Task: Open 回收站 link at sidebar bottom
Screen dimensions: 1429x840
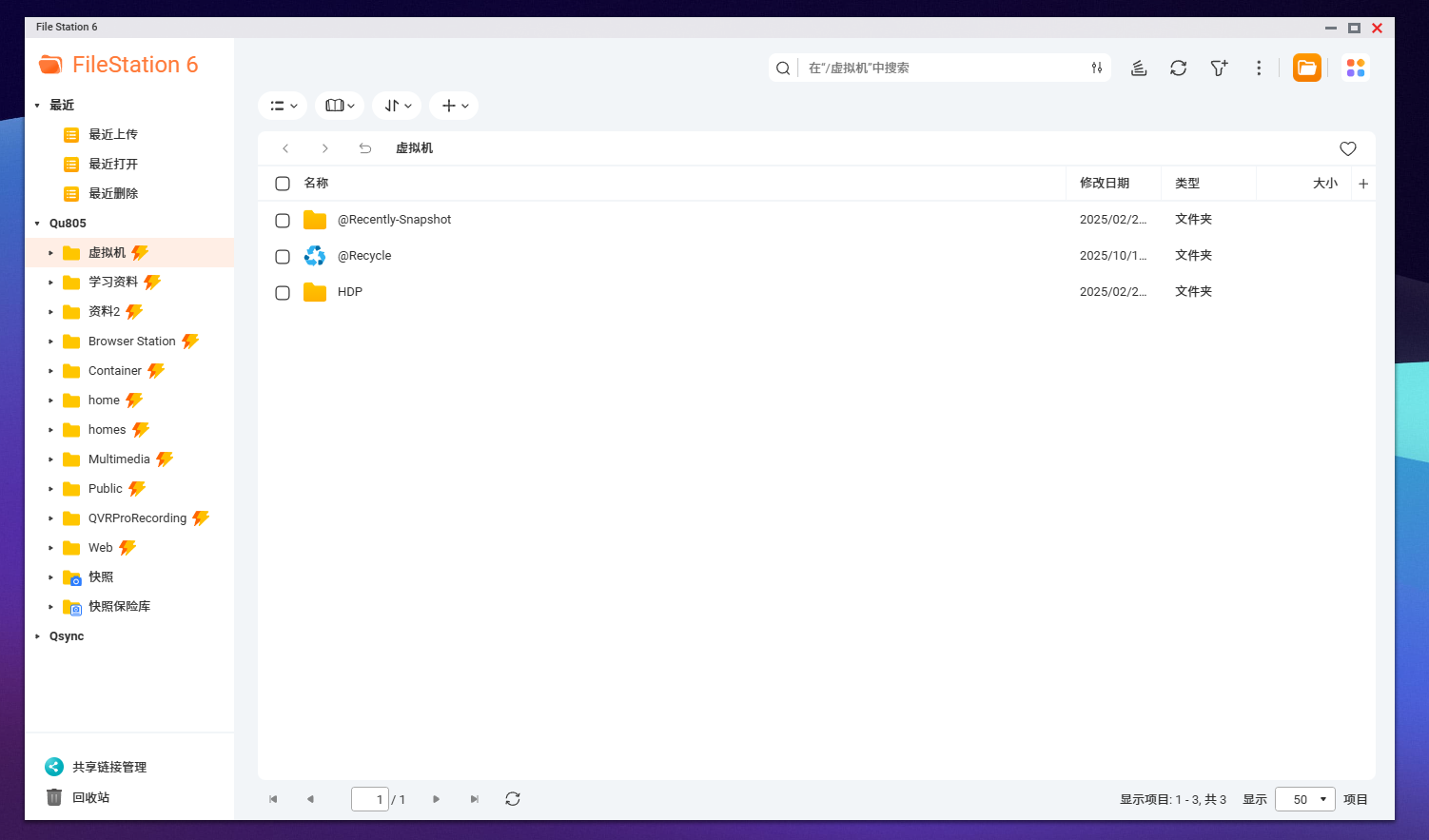Action: pos(91,797)
